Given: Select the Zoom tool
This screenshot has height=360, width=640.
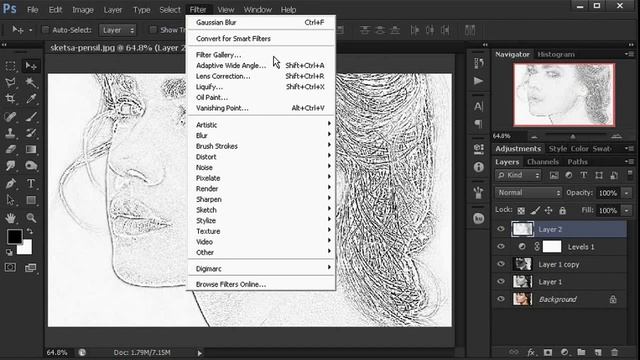Looking at the screenshot, I should tap(31, 218).
